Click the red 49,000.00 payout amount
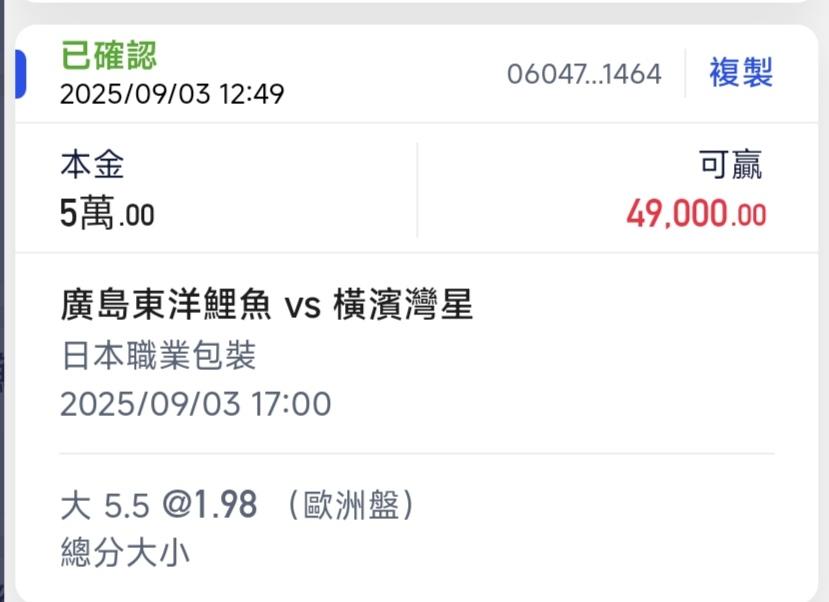Screen dimensions: 829x602 pos(696,214)
